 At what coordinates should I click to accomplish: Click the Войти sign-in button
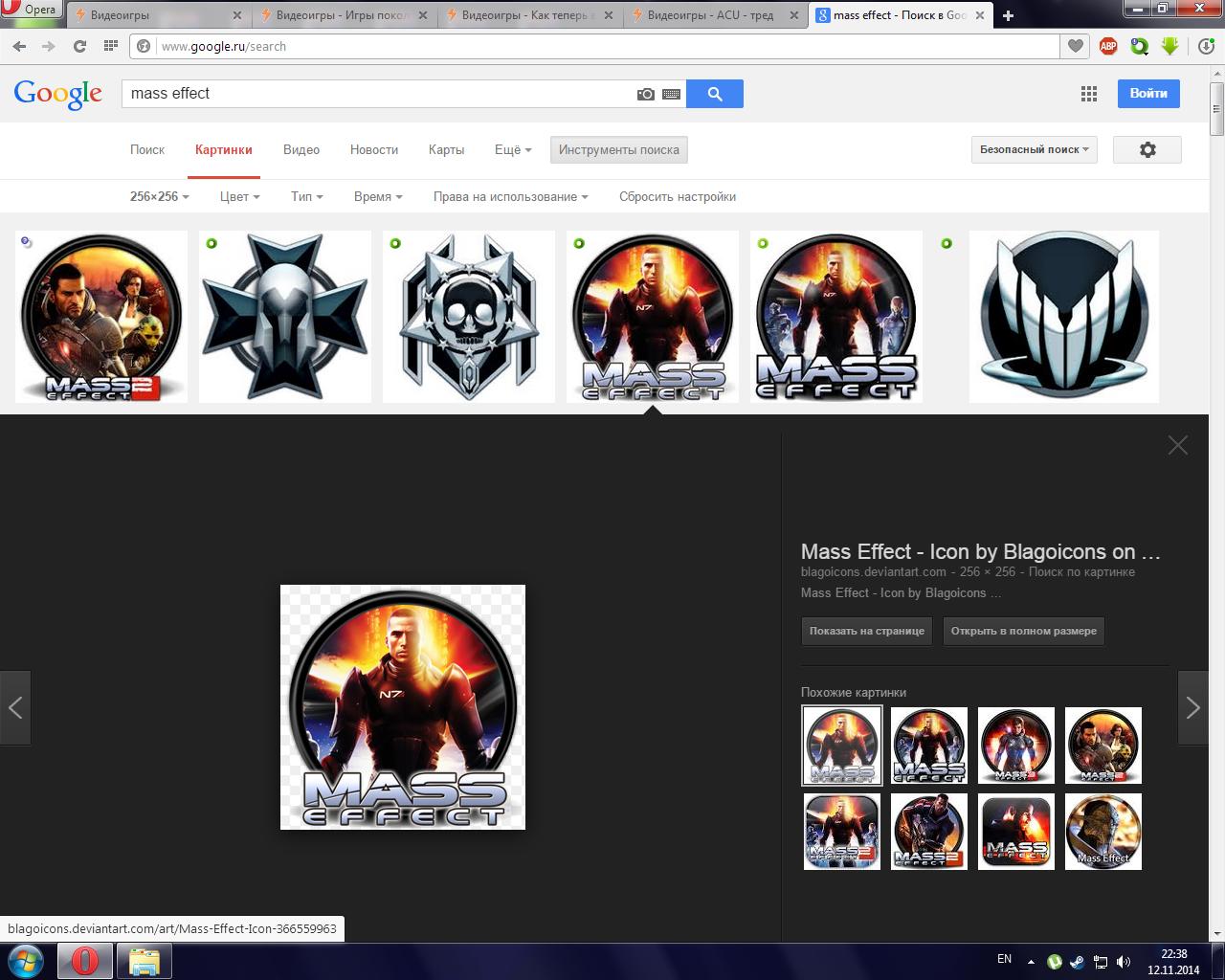click(1148, 94)
